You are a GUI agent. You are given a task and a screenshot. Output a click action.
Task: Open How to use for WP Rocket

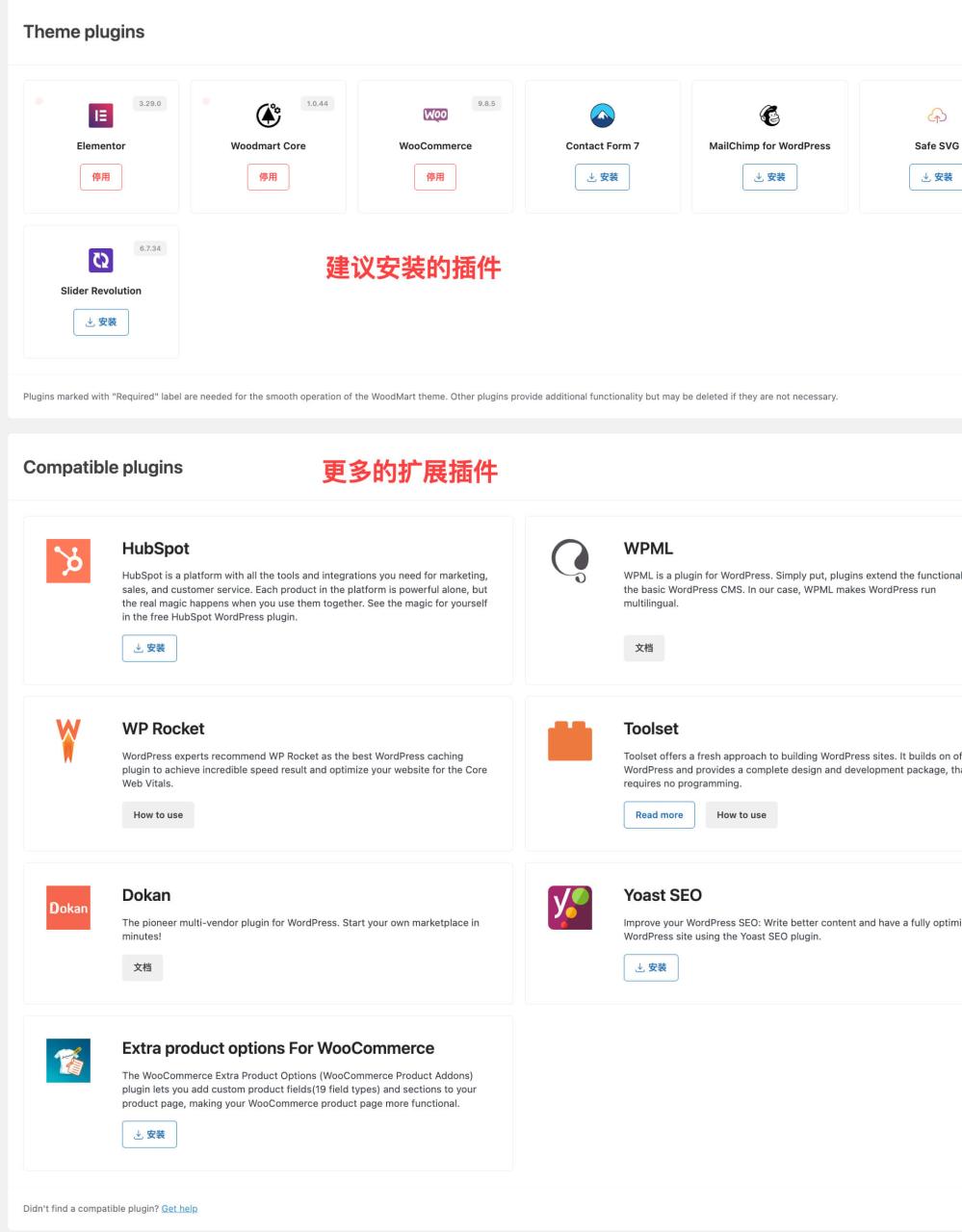pos(158,814)
